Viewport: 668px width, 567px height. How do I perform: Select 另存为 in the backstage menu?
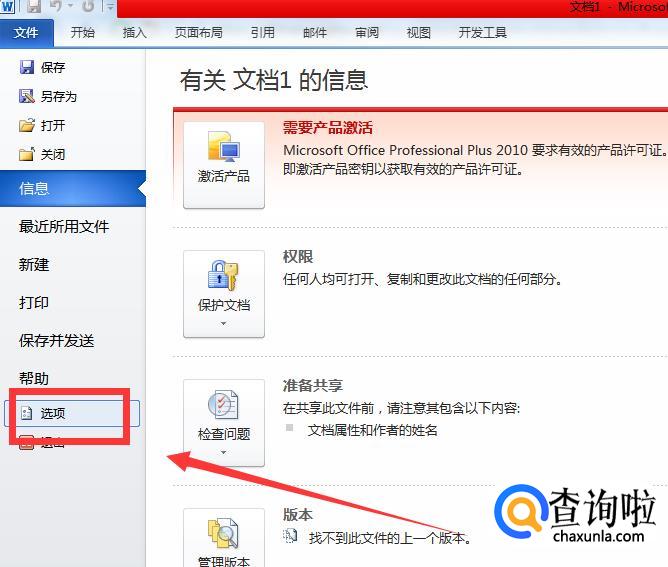(x=59, y=96)
